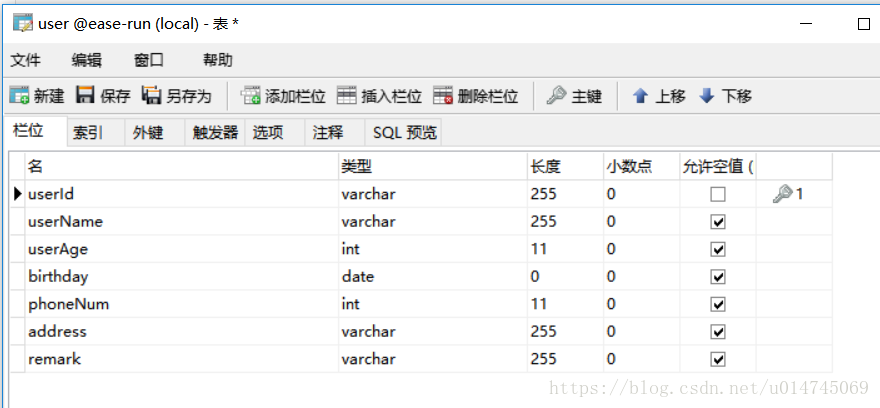Maximize the user table window

pos(864,24)
